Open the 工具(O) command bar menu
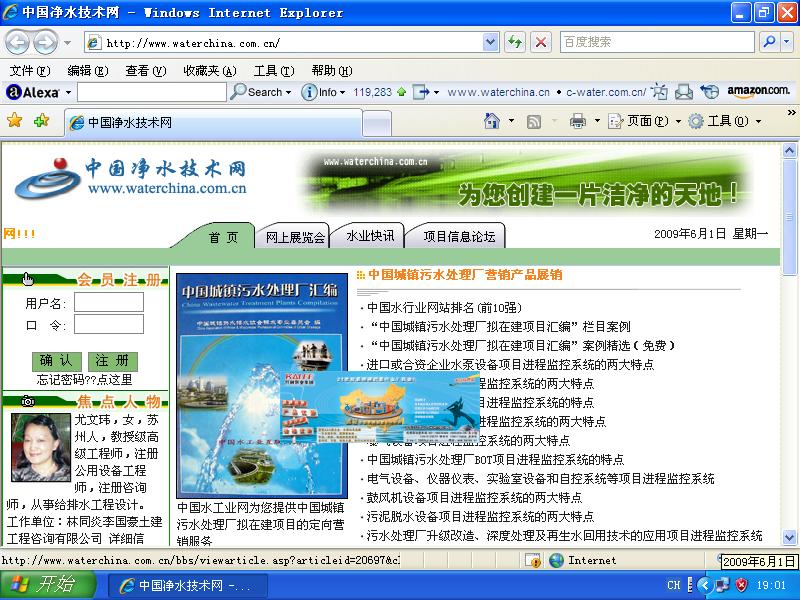Viewport: 800px width, 600px height. point(725,121)
